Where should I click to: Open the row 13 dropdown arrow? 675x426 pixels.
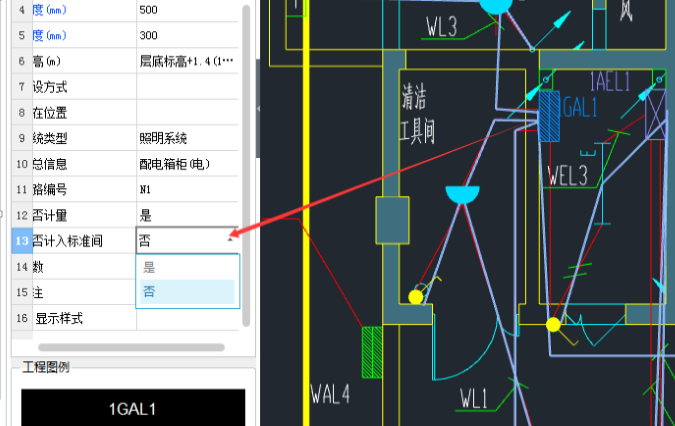coord(231,240)
